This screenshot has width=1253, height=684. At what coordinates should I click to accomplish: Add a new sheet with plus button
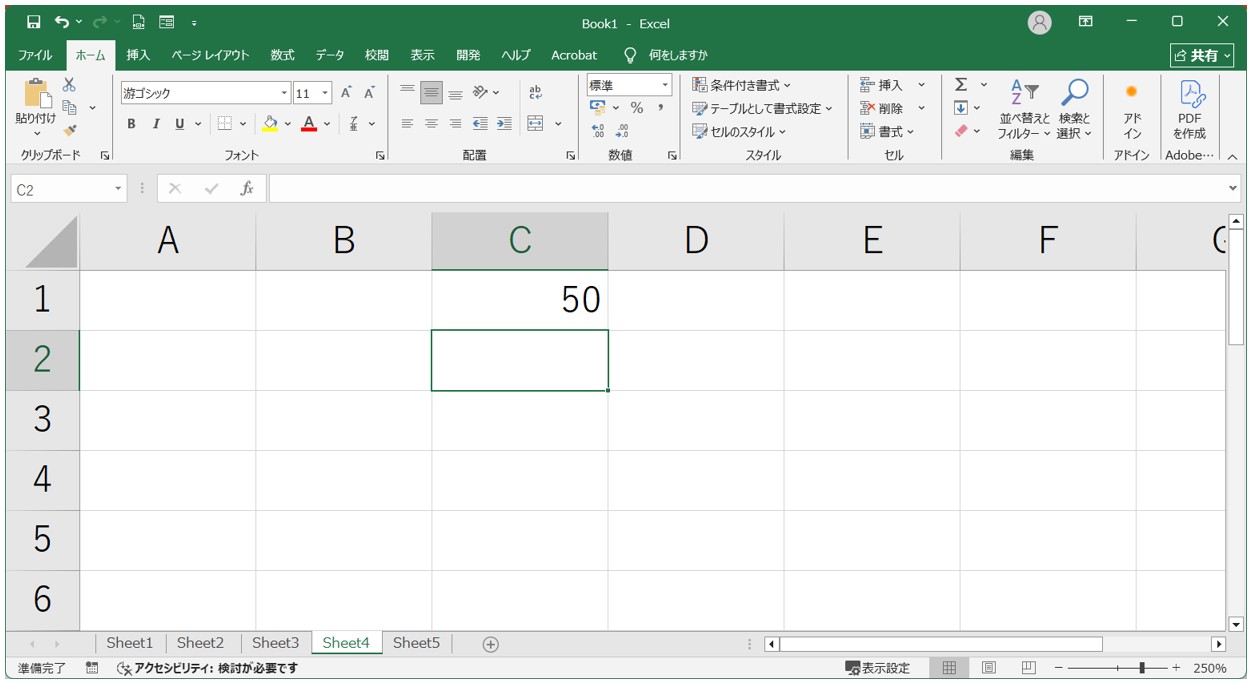pyautogui.click(x=490, y=644)
